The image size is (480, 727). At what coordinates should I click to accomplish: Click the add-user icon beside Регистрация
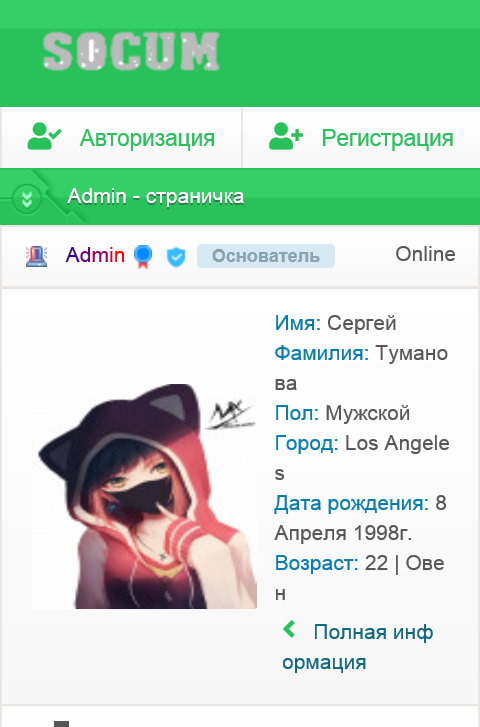click(286, 137)
